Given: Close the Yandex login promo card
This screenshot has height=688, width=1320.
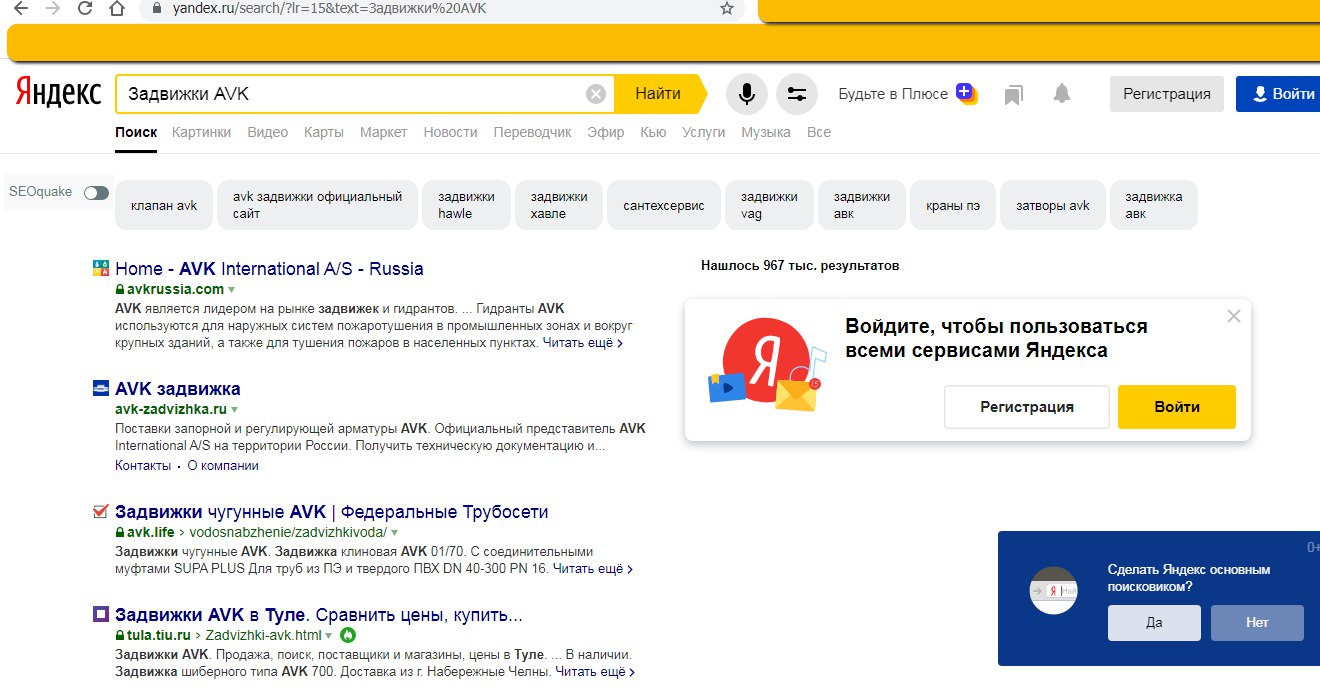Looking at the screenshot, I should [x=1233, y=316].
